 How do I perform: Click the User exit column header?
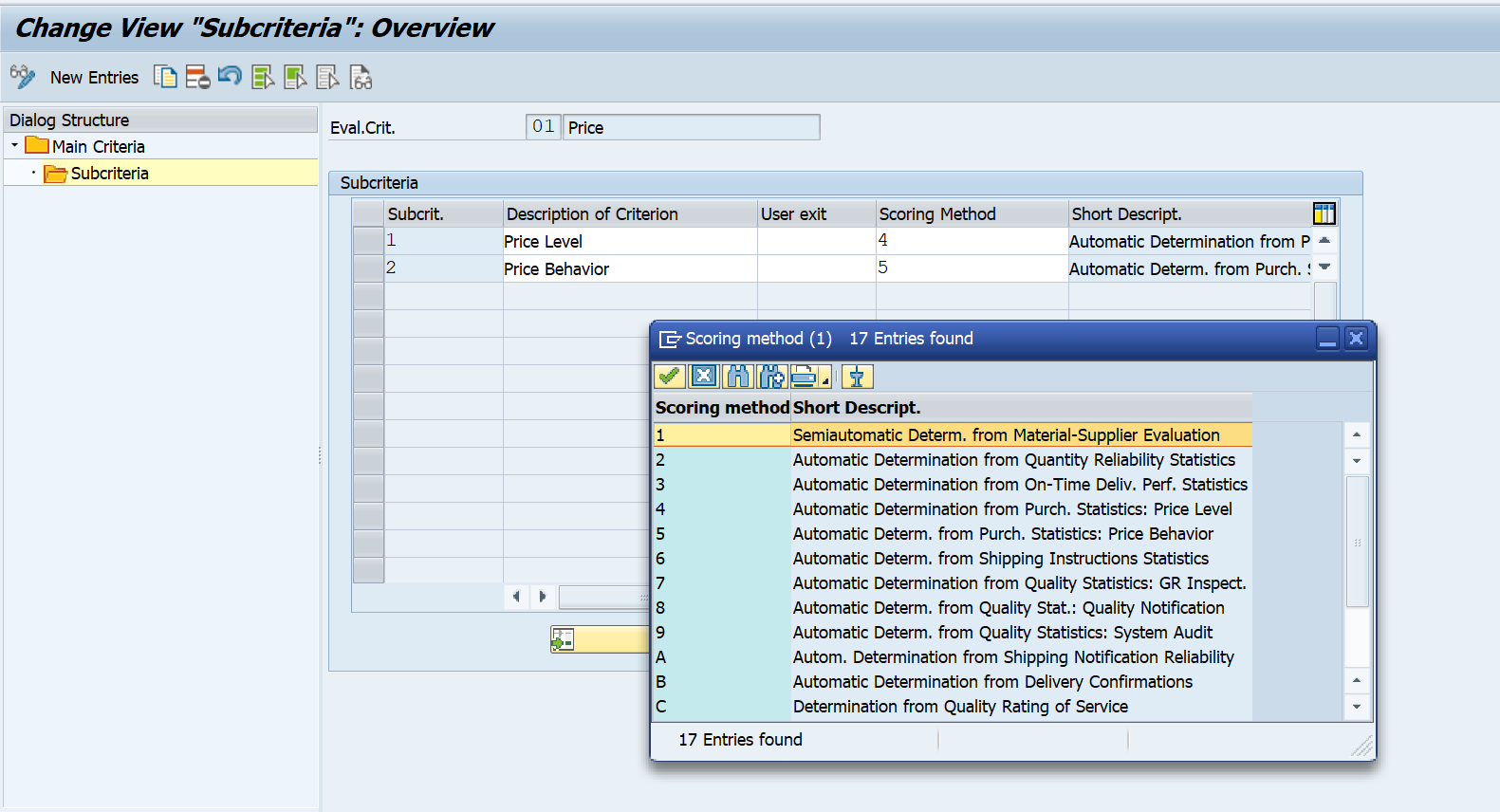pos(816,213)
